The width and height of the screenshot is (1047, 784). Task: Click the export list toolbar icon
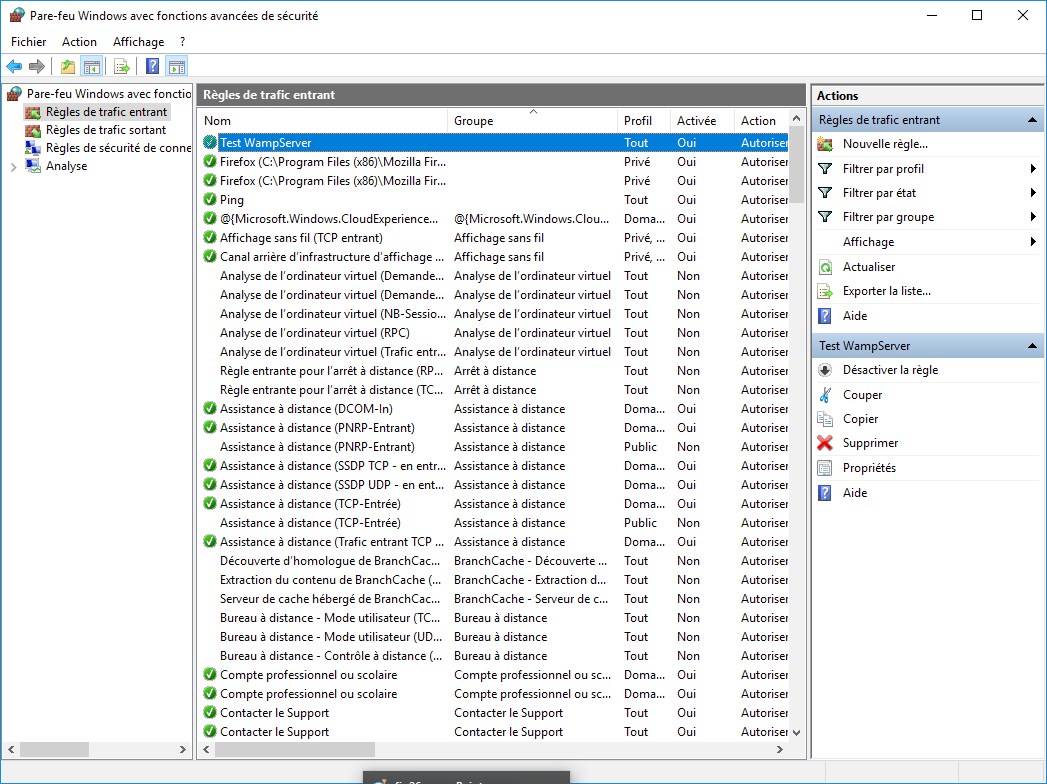click(121, 67)
